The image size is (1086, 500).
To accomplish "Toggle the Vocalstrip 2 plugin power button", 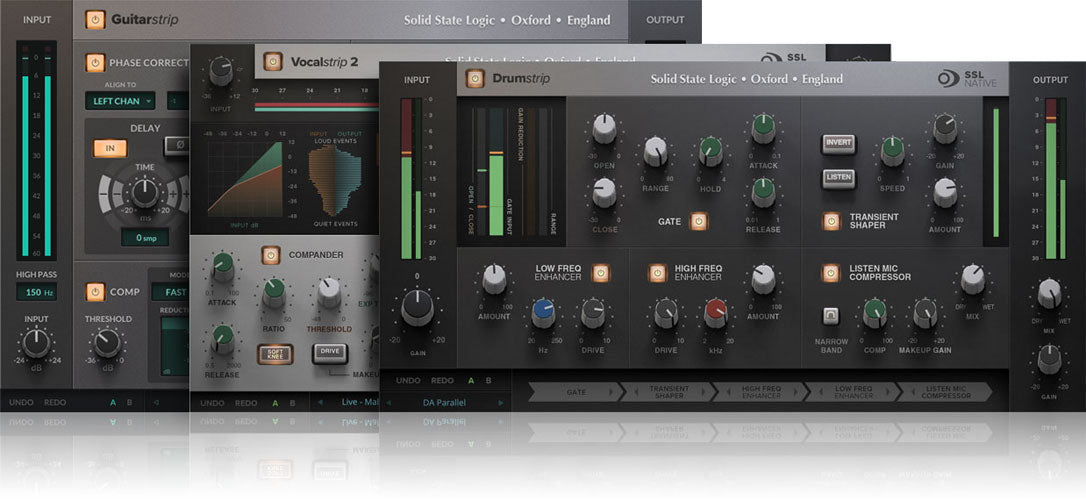I will click(x=273, y=62).
